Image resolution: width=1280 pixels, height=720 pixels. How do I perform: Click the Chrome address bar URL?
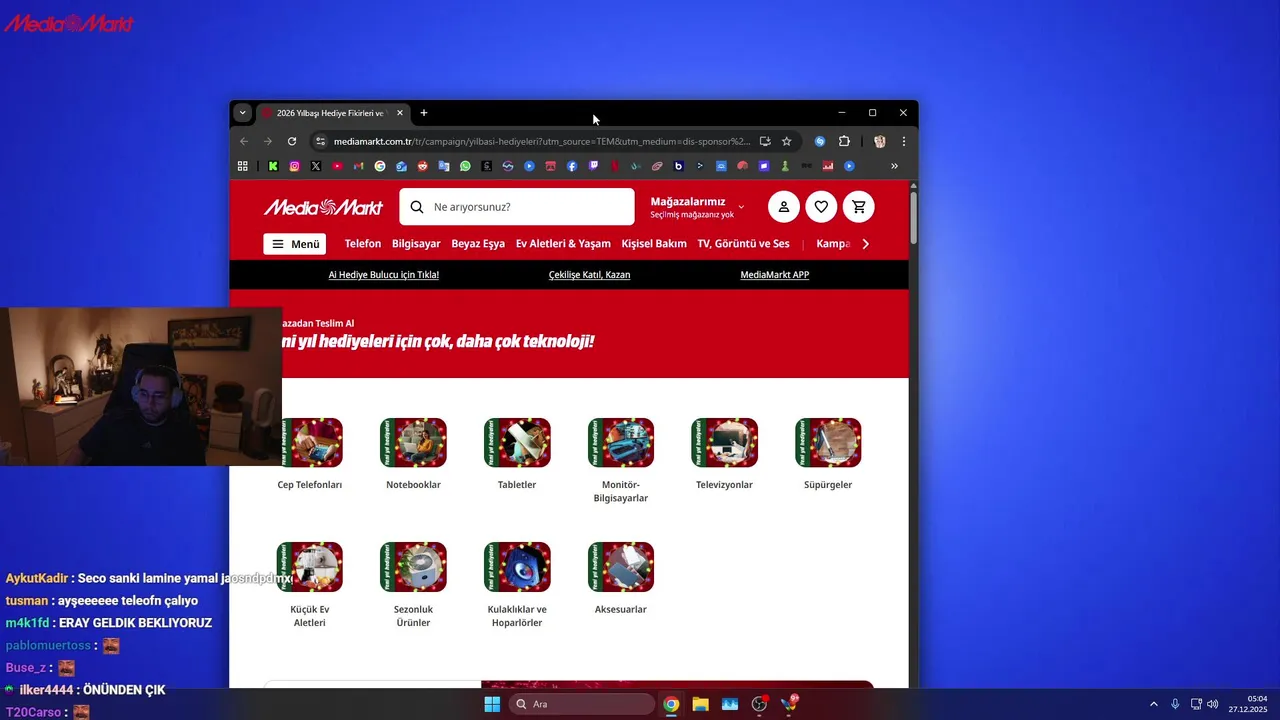541,141
